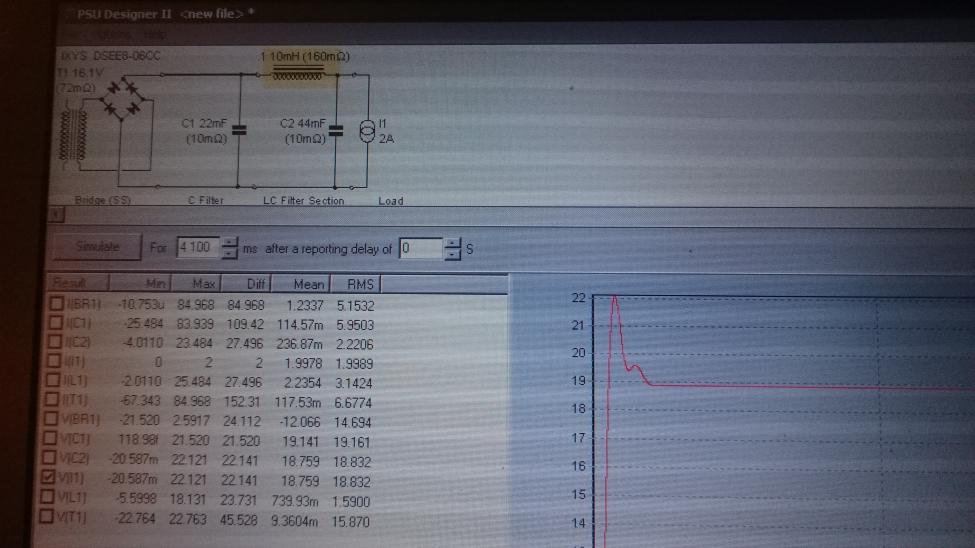This screenshot has height=548, width=975.
Task: Enable the I(C2) trace checkbox
Action: click(55, 342)
